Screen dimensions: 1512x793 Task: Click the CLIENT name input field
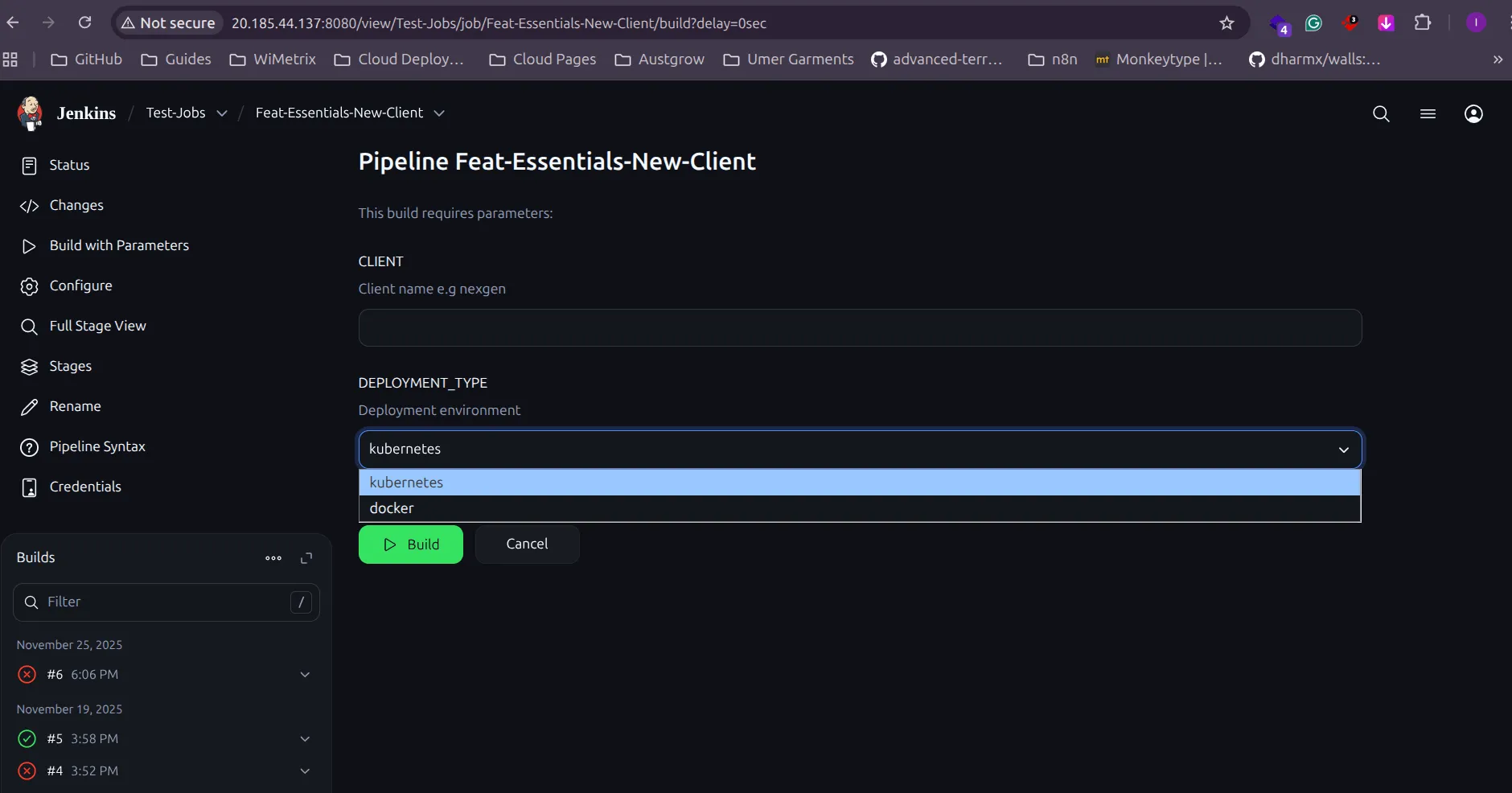coord(859,328)
